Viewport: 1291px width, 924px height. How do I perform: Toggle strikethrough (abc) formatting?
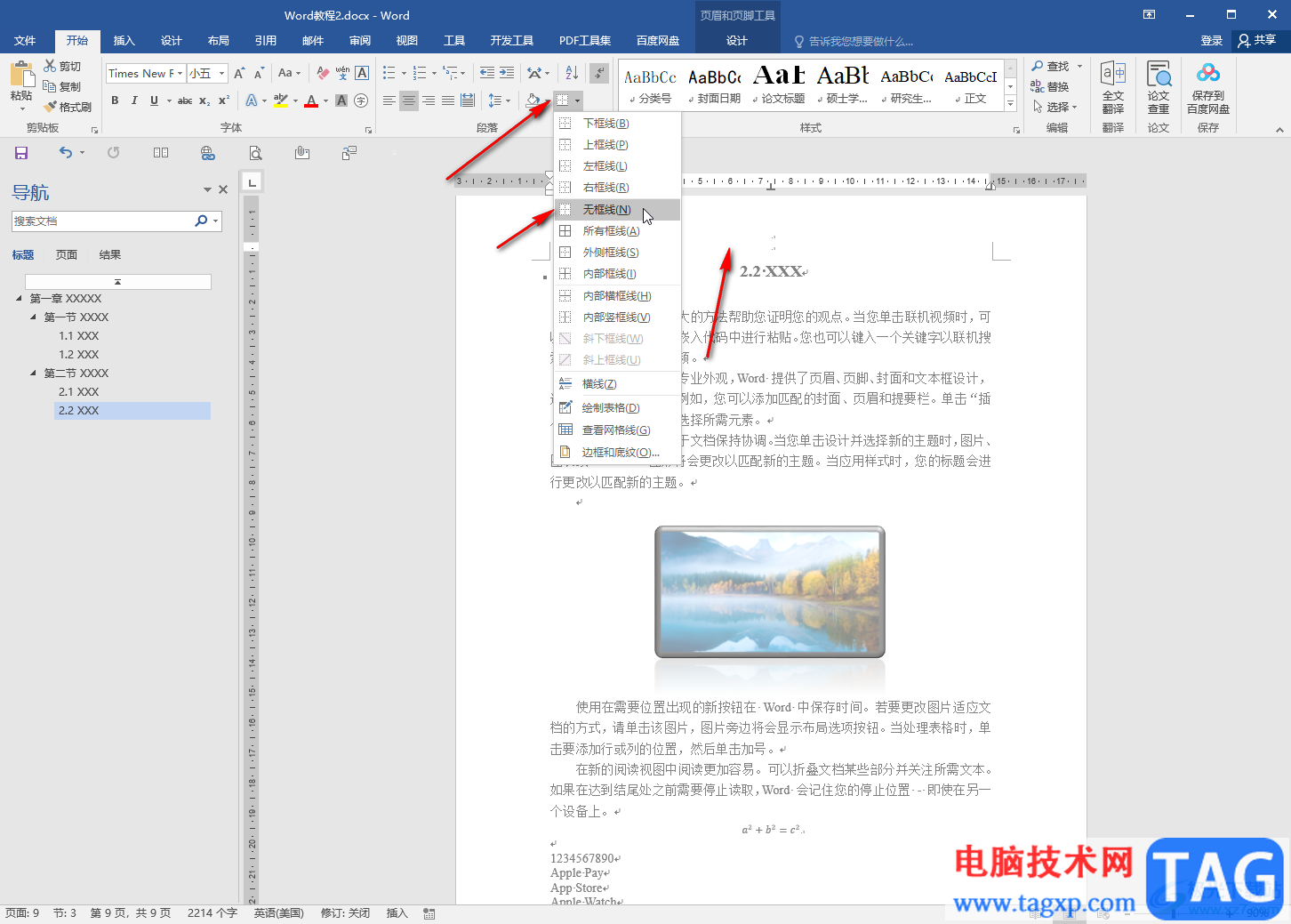185,100
